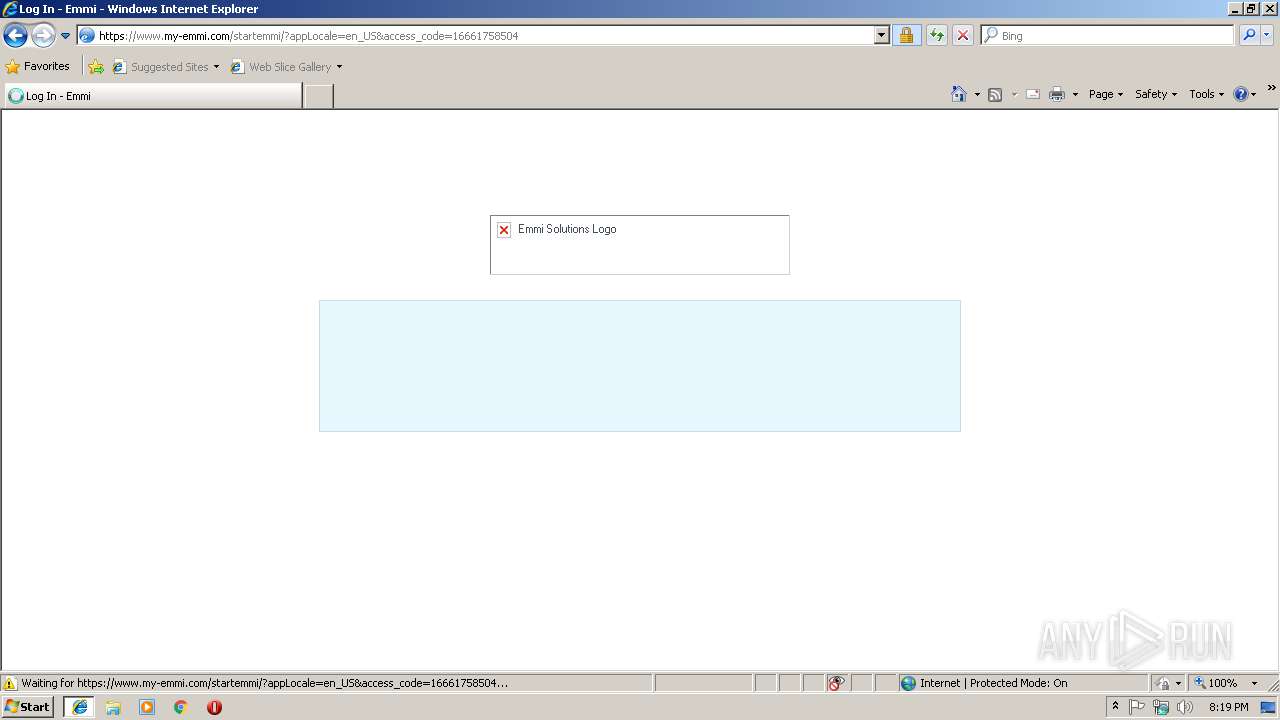This screenshot has height=720, width=1280.
Task: Open a new blank tab
Action: 318,96
